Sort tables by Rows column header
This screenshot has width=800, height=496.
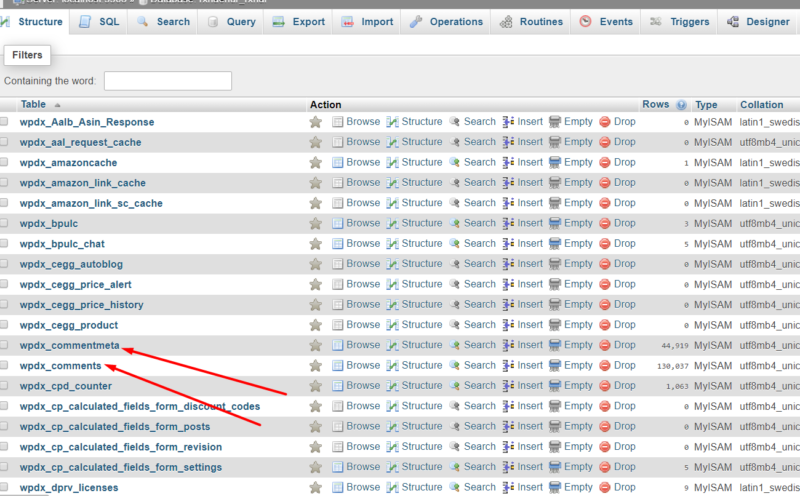(x=656, y=104)
